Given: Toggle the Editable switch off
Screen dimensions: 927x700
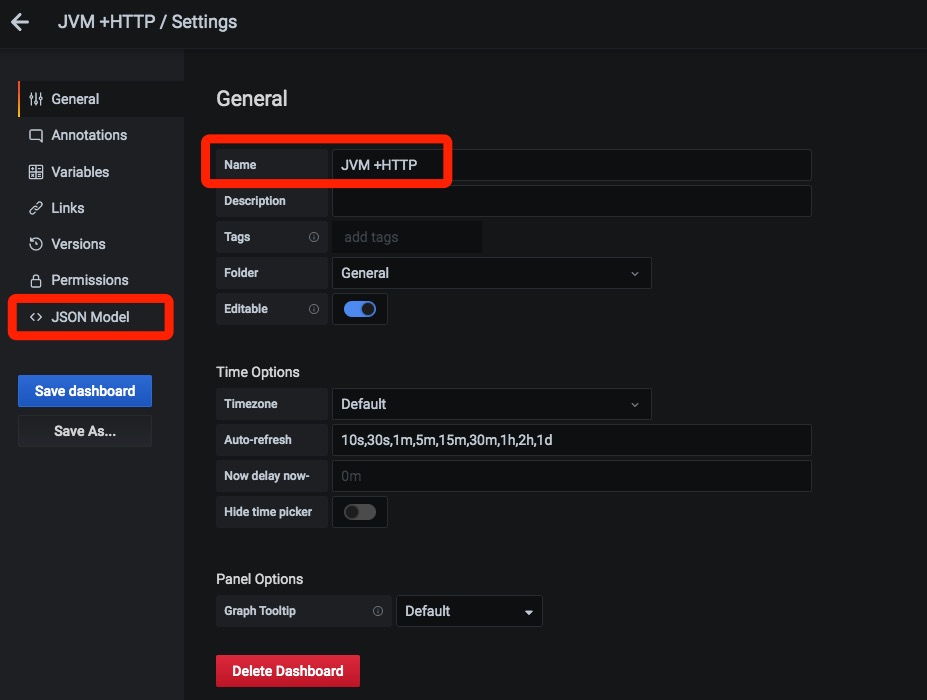Looking at the screenshot, I should tap(360, 309).
